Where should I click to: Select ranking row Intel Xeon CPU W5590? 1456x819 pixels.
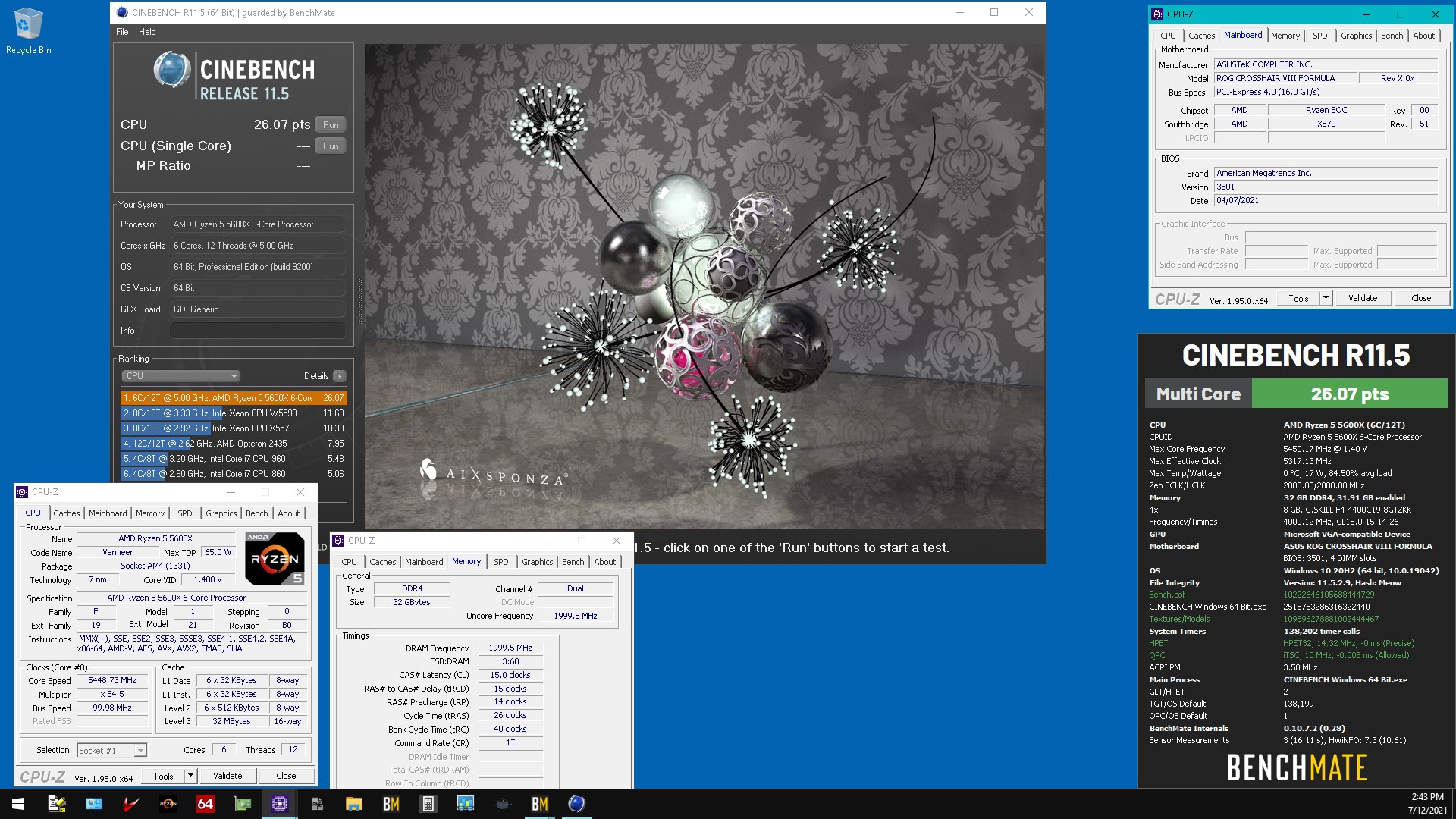(234, 413)
